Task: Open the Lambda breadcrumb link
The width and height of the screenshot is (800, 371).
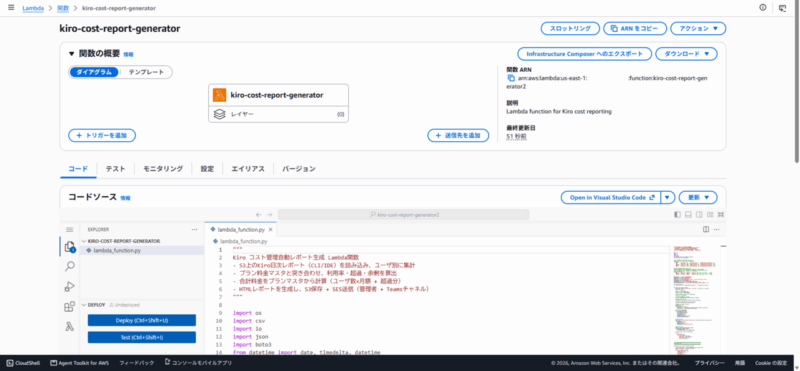Action: 33,8
